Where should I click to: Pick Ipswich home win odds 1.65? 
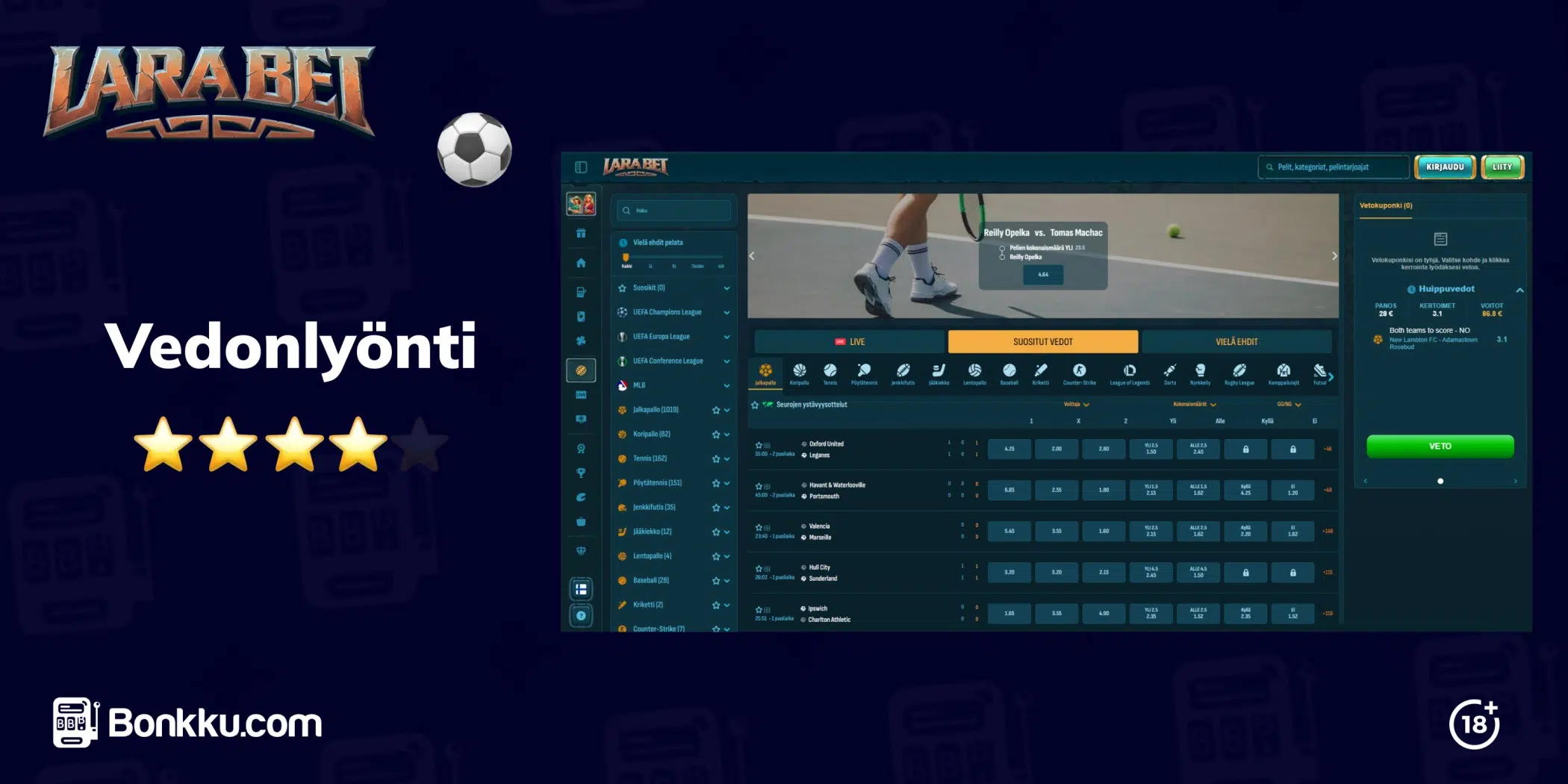pyautogui.click(x=1009, y=613)
